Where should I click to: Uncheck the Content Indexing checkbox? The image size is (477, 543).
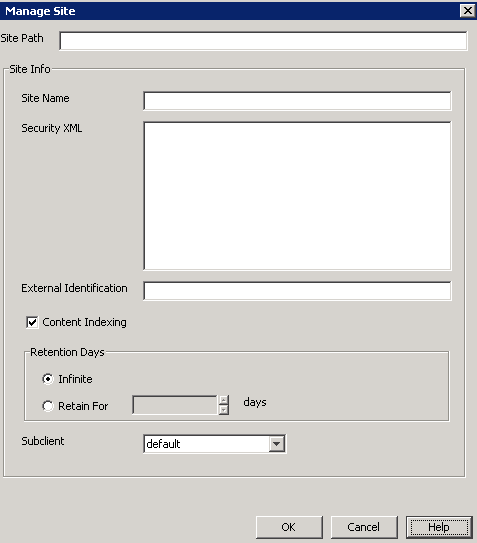coord(32,322)
